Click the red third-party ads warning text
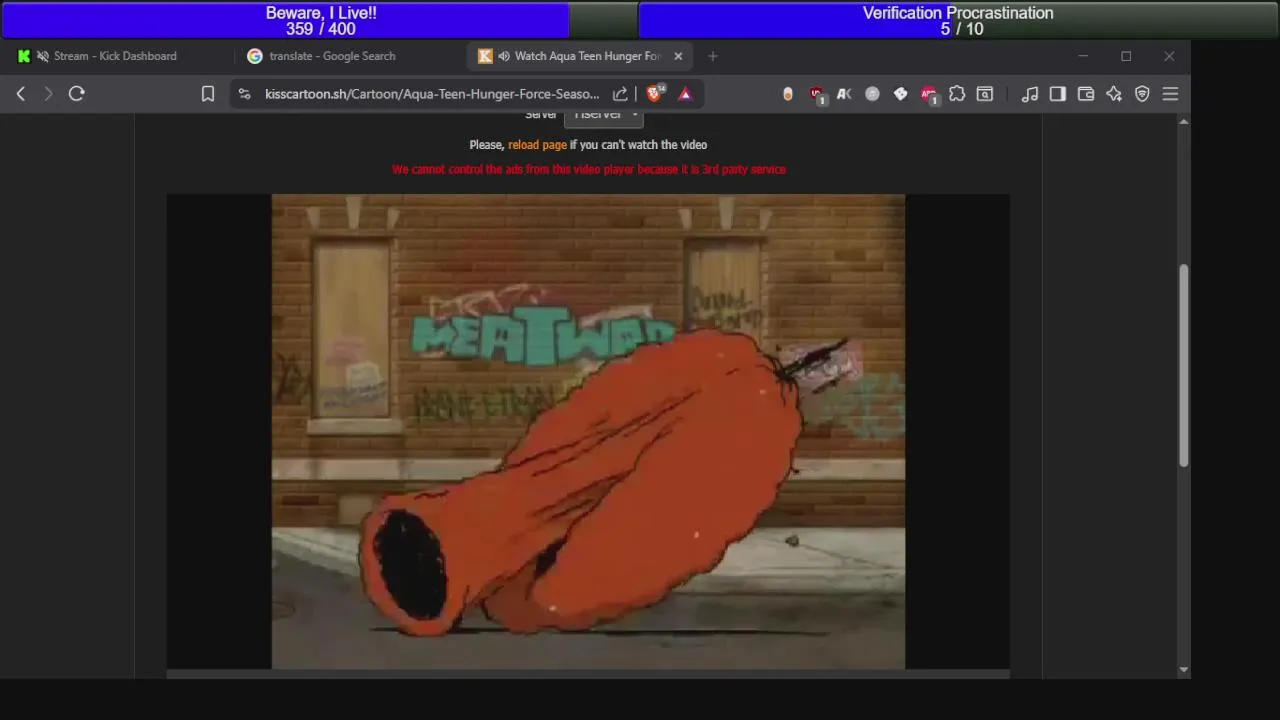Image resolution: width=1280 pixels, height=720 pixels. pos(589,170)
